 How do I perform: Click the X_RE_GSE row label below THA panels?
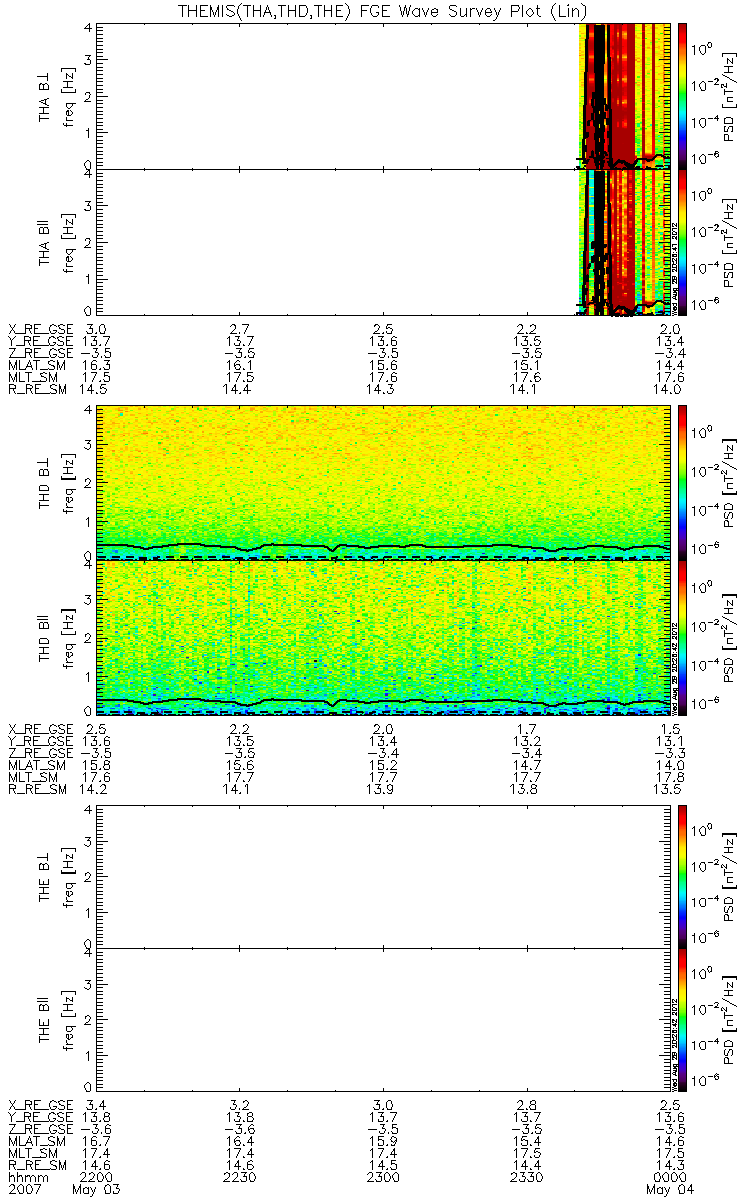click(40, 328)
